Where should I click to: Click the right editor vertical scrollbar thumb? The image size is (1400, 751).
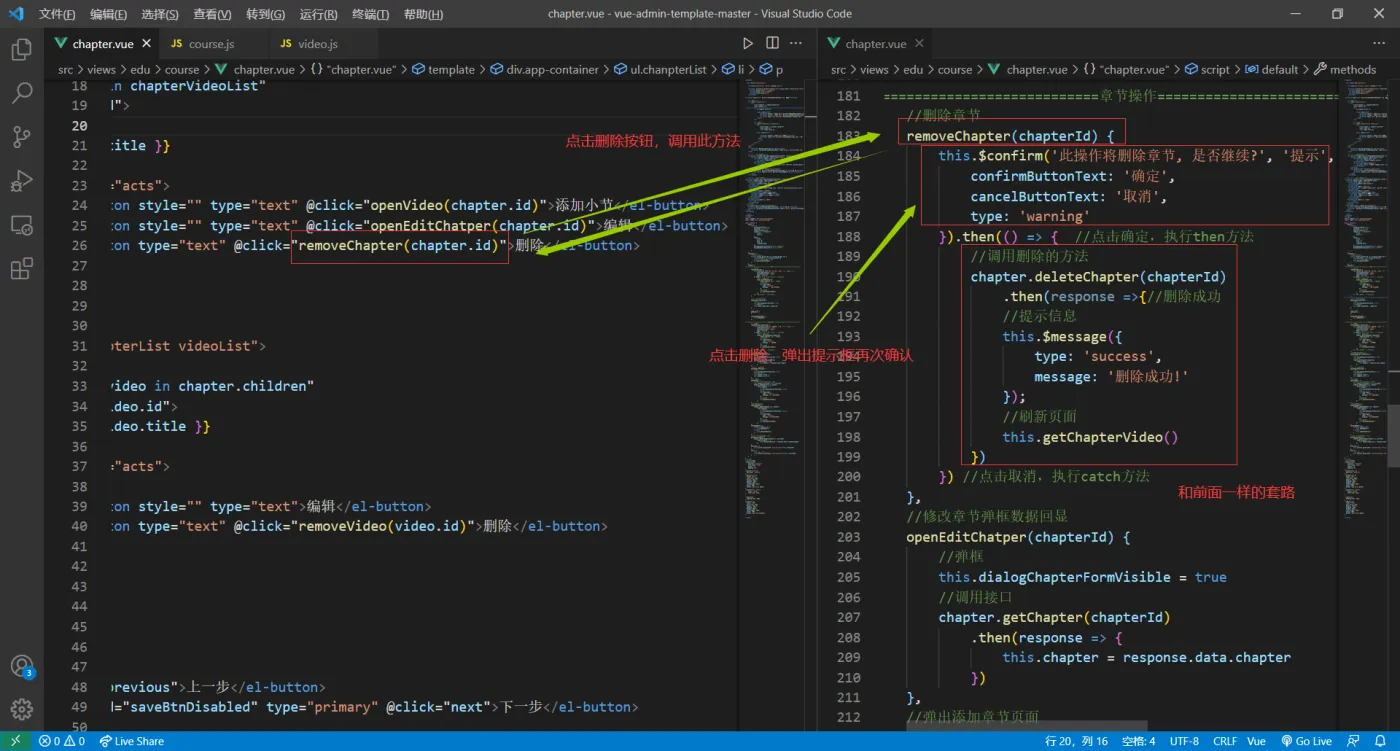tap(1393, 434)
